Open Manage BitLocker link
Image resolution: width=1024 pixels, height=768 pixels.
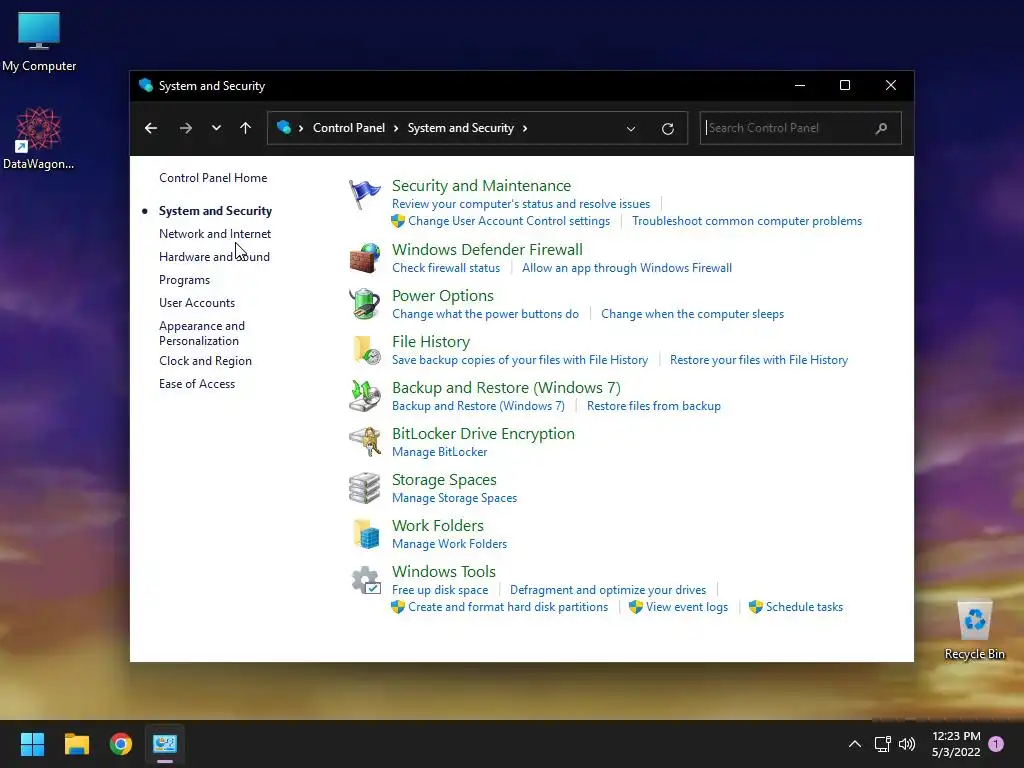point(440,452)
